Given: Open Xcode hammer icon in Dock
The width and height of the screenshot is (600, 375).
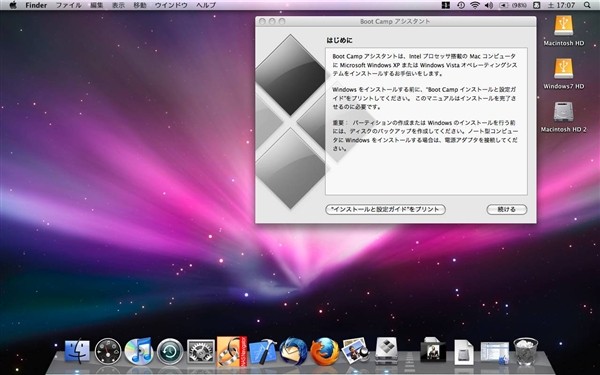Looking at the screenshot, I should 263,351.
